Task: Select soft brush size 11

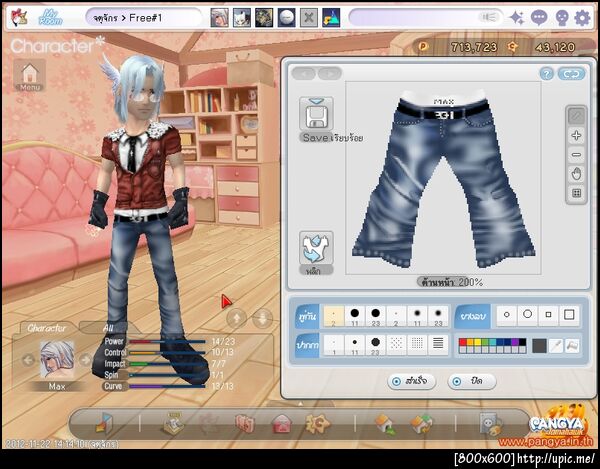Action: 417,316
